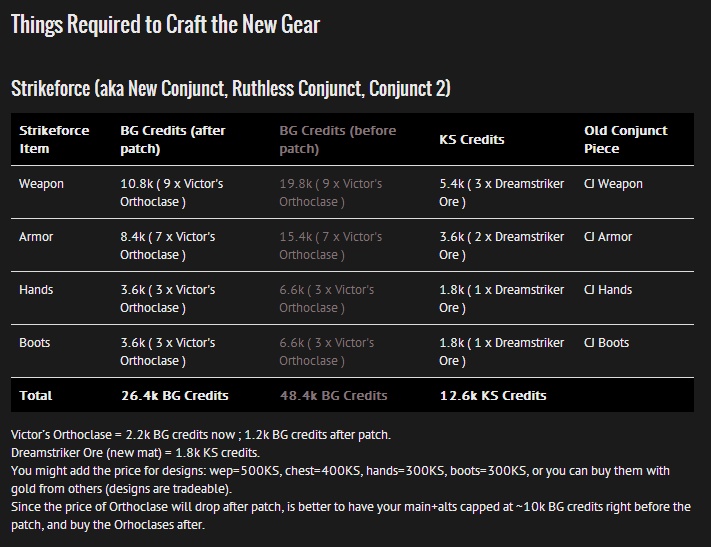Image resolution: width=711 pixels, height=547 pixels.
Task: Click the 'KS Credits' column header
Action: click(472, 139)
